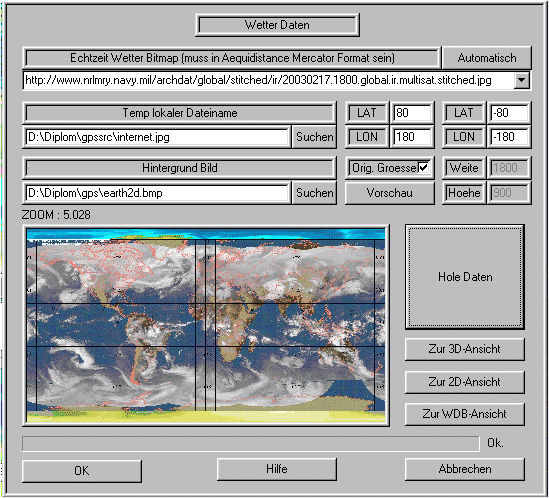
Task: Confirm the dialog with OK
Action: [82, 471]
